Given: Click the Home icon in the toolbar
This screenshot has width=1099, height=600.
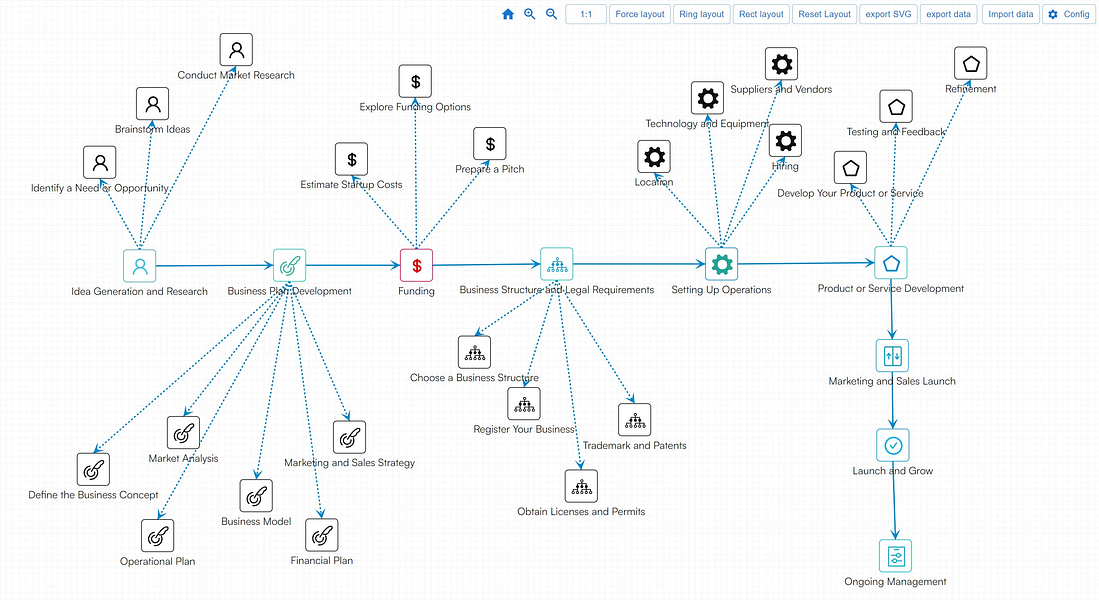Looking at the screenshot, I should point(508,14).
